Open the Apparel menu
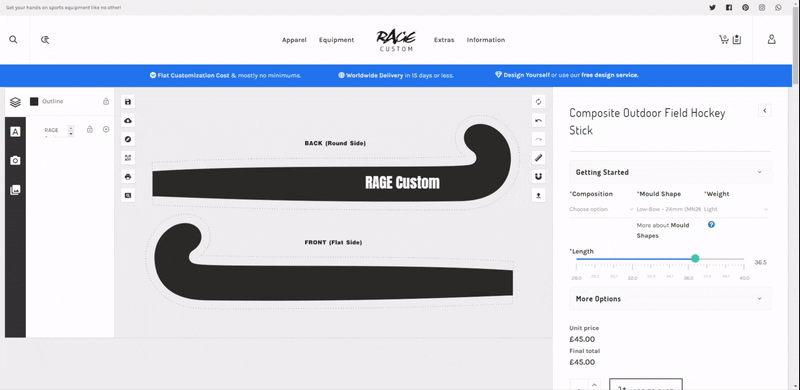The image size is (800, 390). 294,40
